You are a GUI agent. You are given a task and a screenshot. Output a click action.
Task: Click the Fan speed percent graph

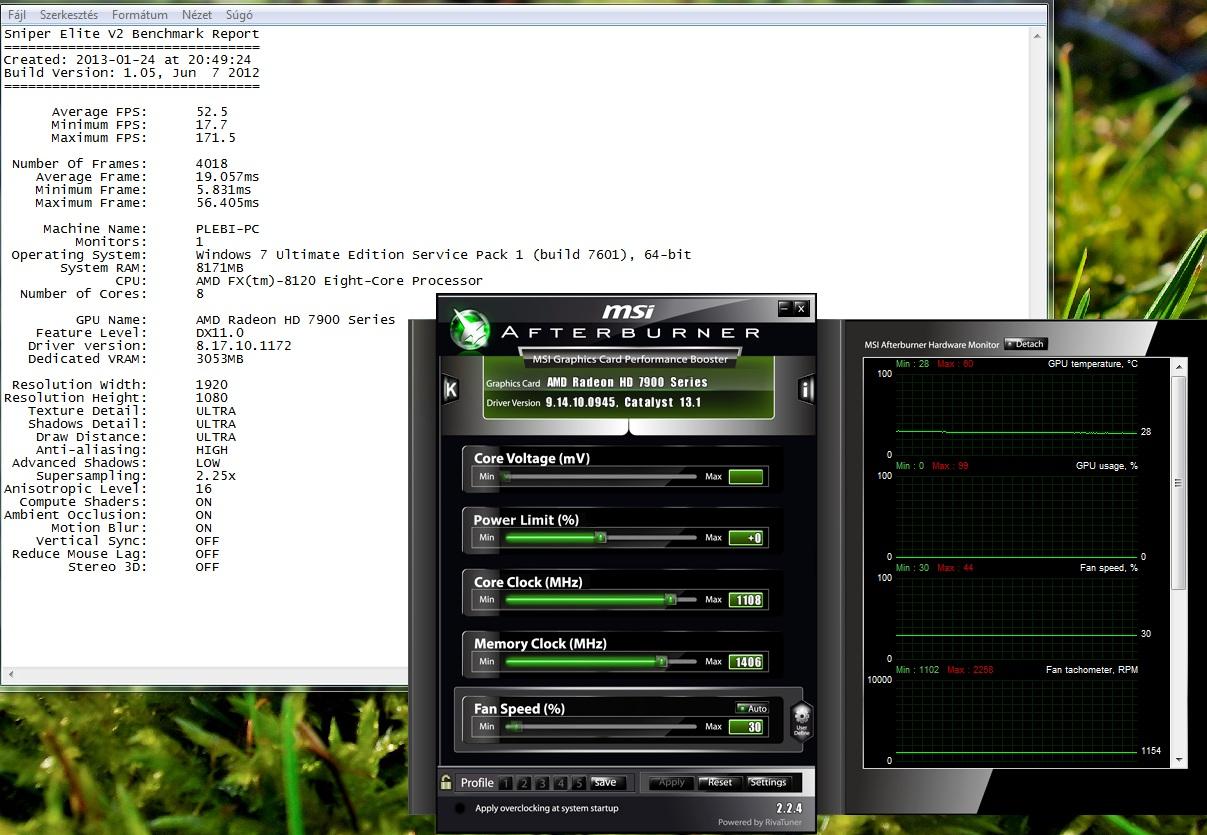point(1018,617)
